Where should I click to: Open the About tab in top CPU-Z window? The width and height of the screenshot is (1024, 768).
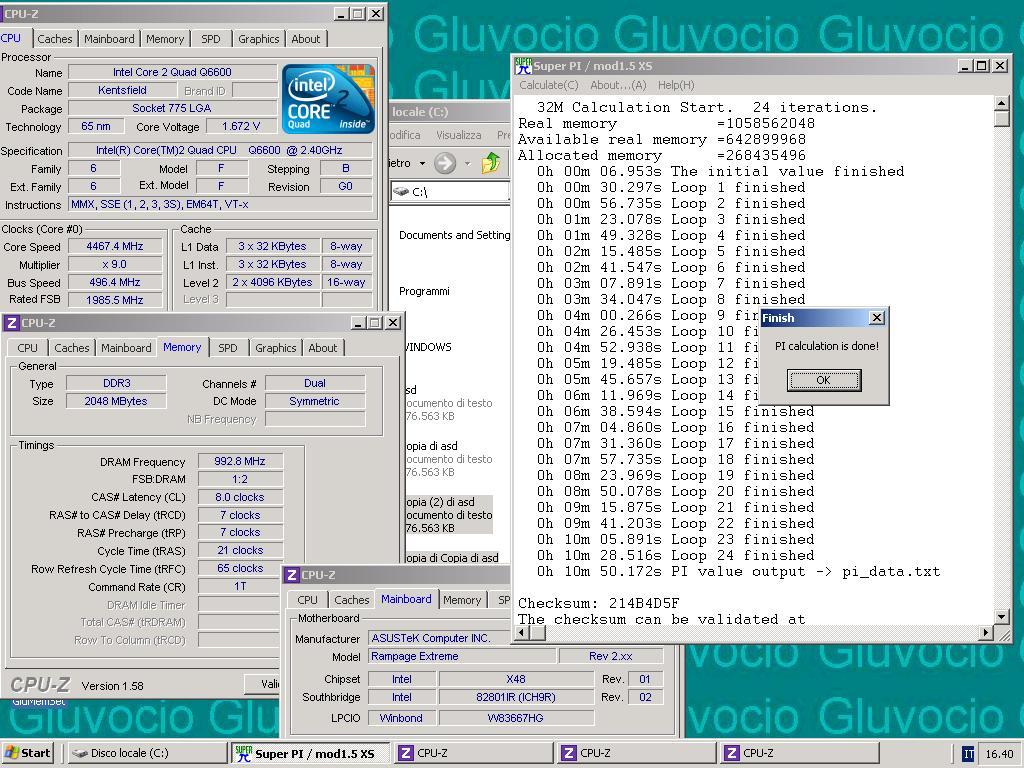click(306, 39)
